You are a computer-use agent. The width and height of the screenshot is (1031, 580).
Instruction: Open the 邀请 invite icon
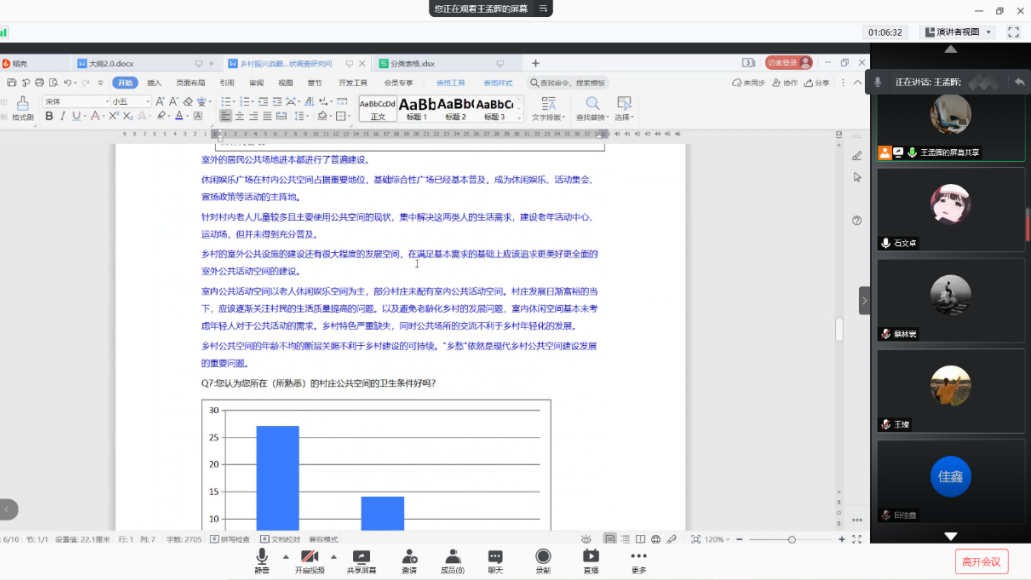click(409, 558)
